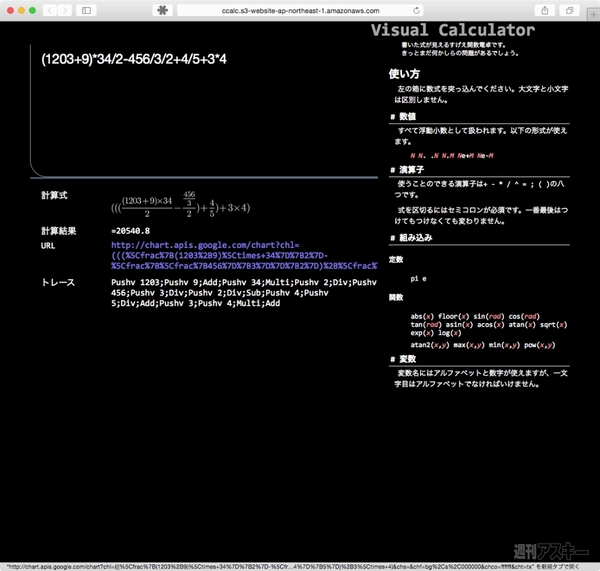Click the result value =20540.8
This screenshot has height=571, width=600.
(130, 231)
